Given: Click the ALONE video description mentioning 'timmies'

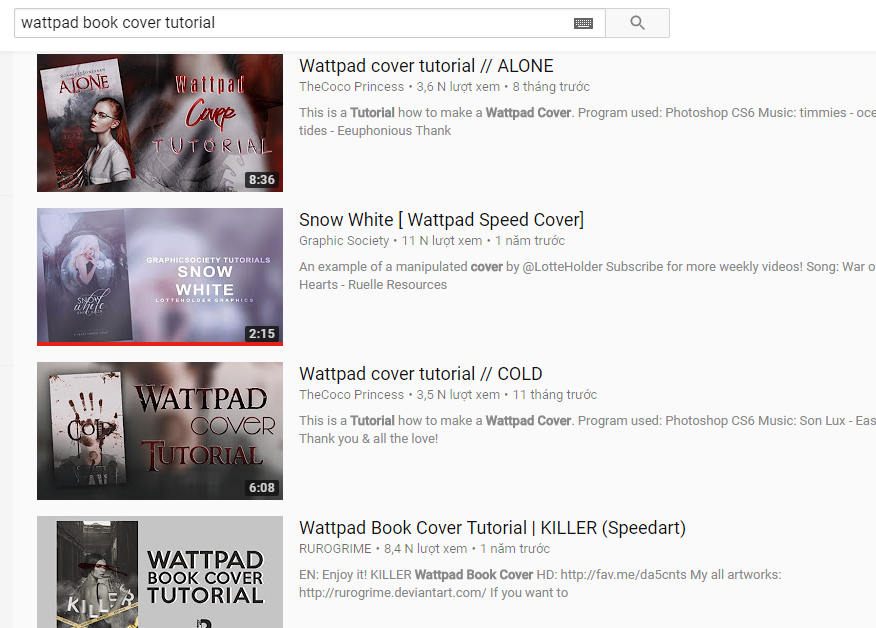Looking at the screenshot, I should pos(587,121).
